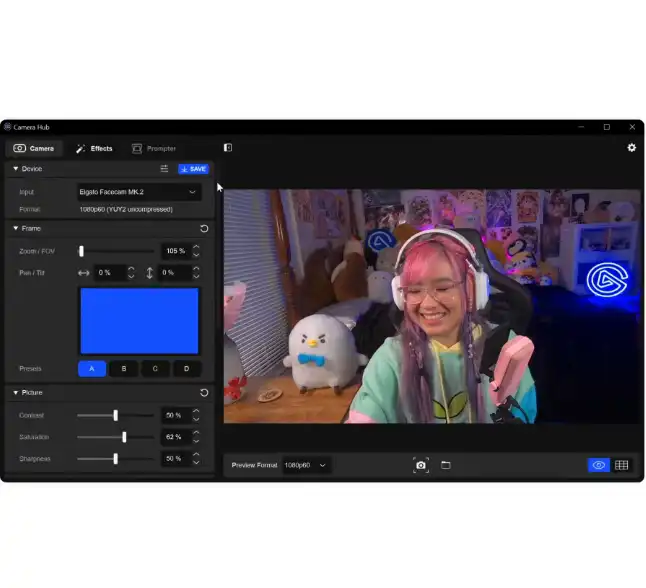Open the Input device dropdown

(x=139, y=192)
